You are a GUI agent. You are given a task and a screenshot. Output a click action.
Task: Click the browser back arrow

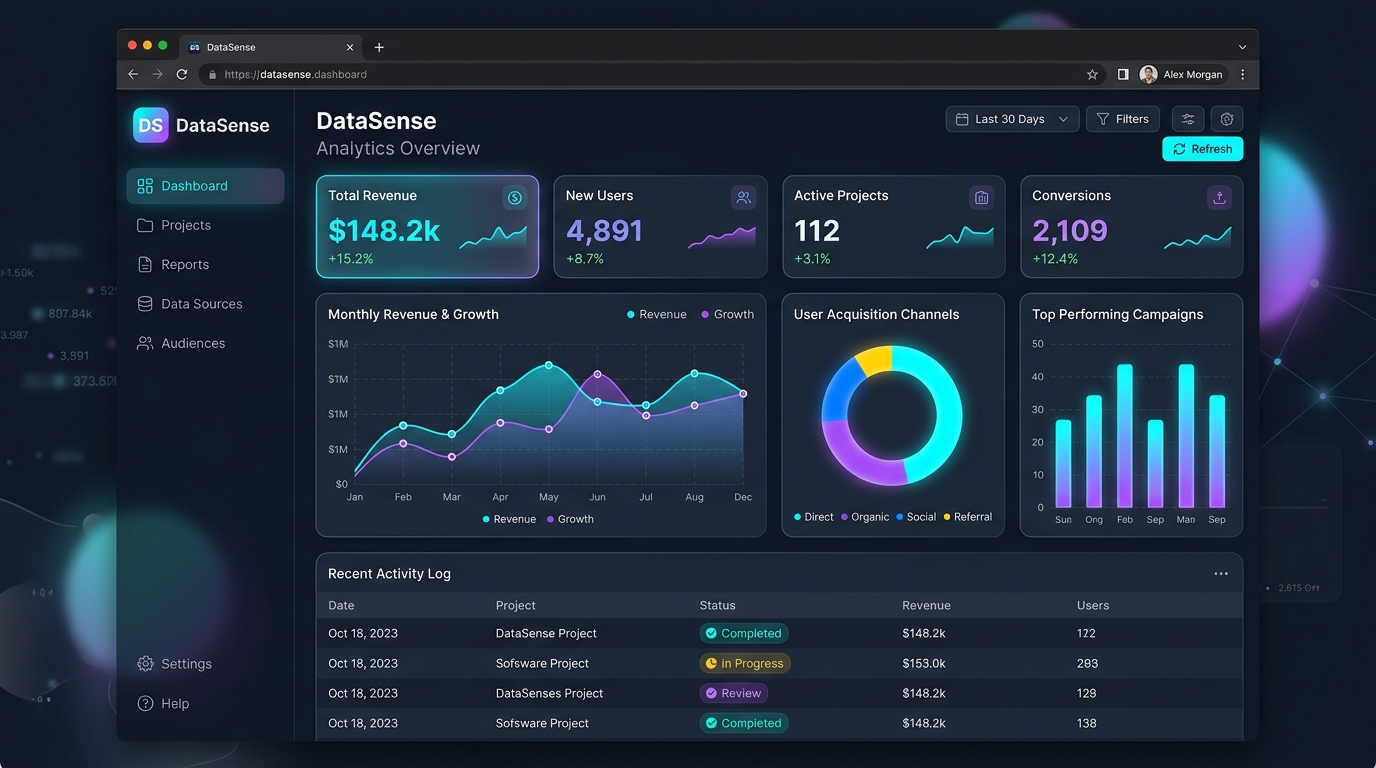133,74
